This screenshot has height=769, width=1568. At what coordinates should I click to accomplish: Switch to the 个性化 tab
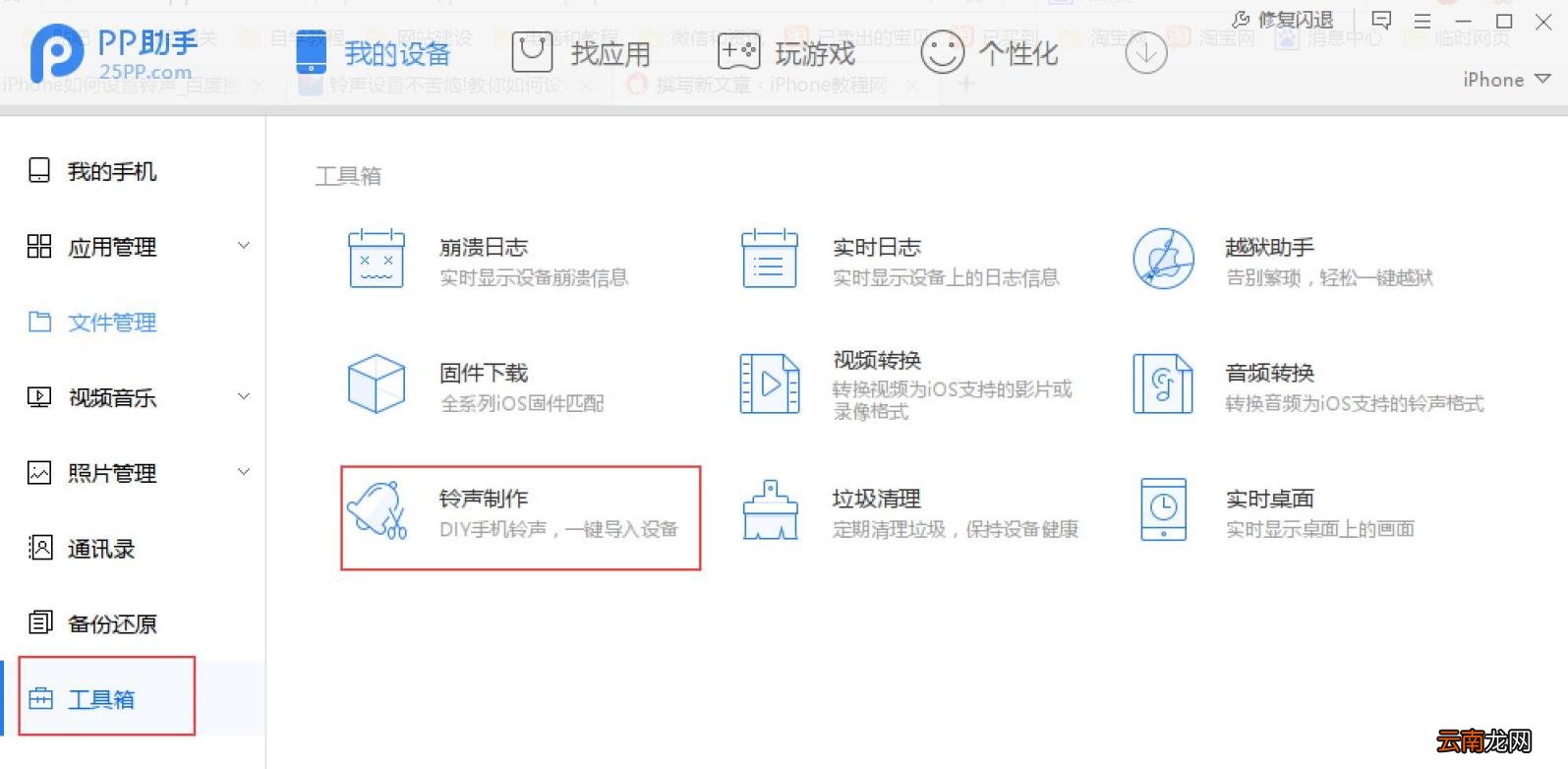pyautogui.click(x=989, y=53)
